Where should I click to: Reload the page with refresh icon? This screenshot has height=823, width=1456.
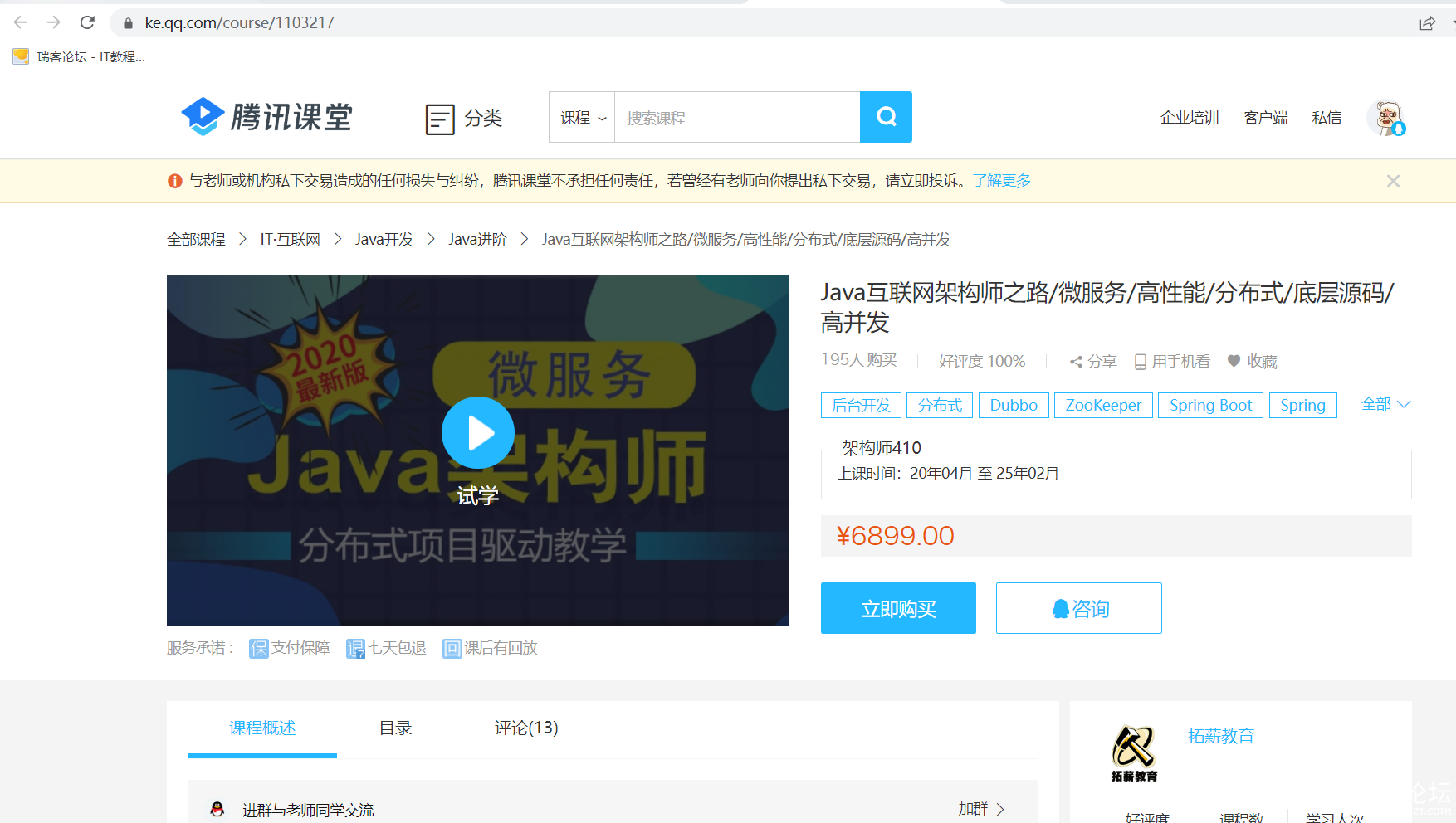tap(87, 22)
